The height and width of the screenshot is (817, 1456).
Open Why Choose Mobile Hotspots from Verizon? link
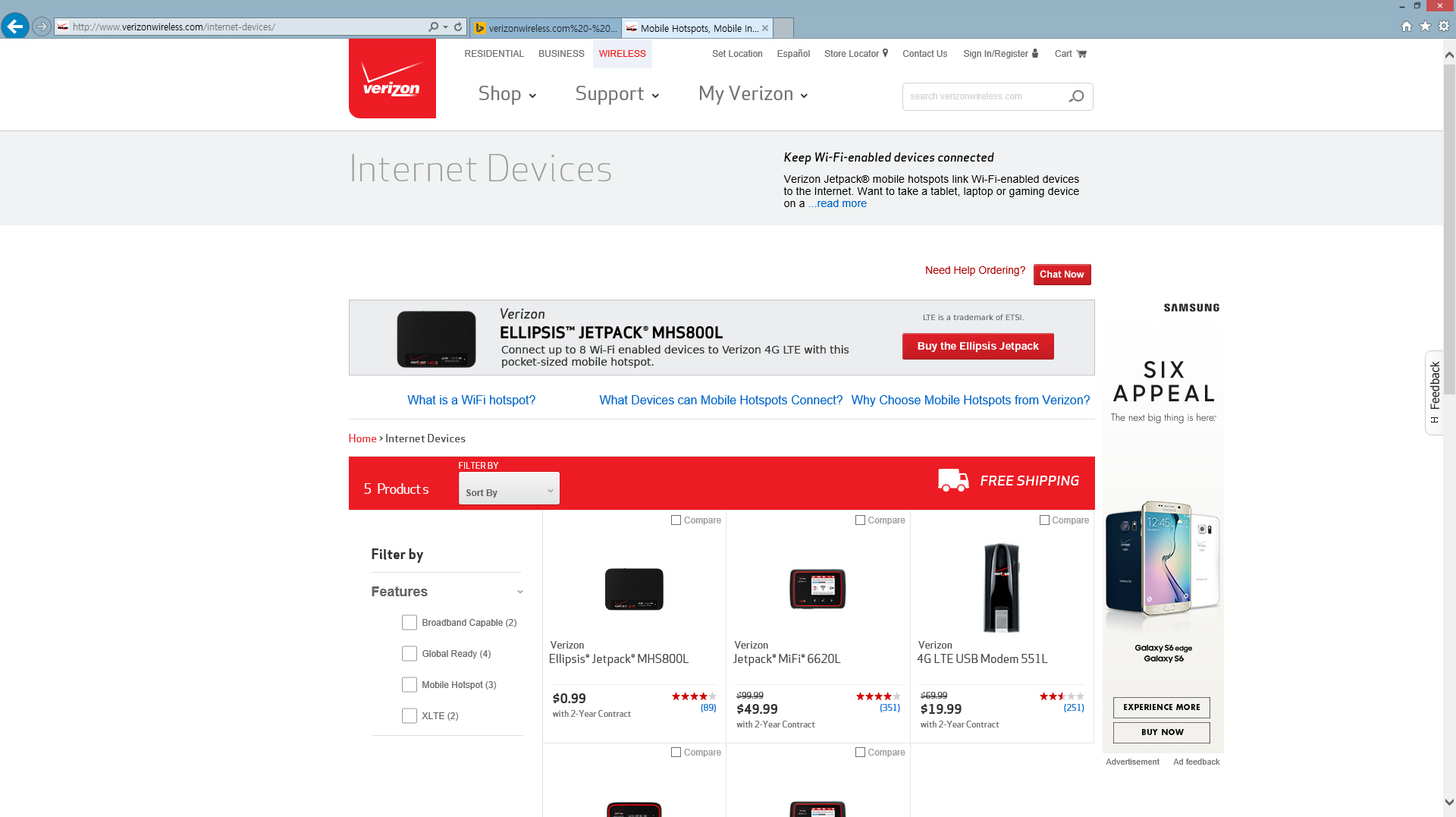971,401
